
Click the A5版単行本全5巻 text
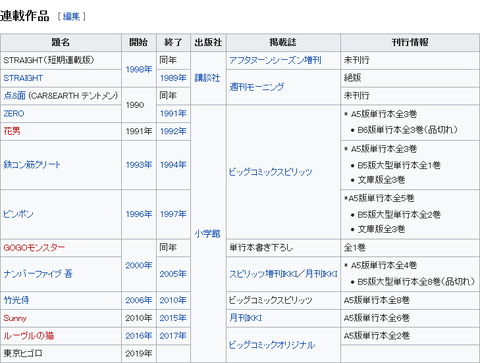pyautogui.click(x=381, y=198)
